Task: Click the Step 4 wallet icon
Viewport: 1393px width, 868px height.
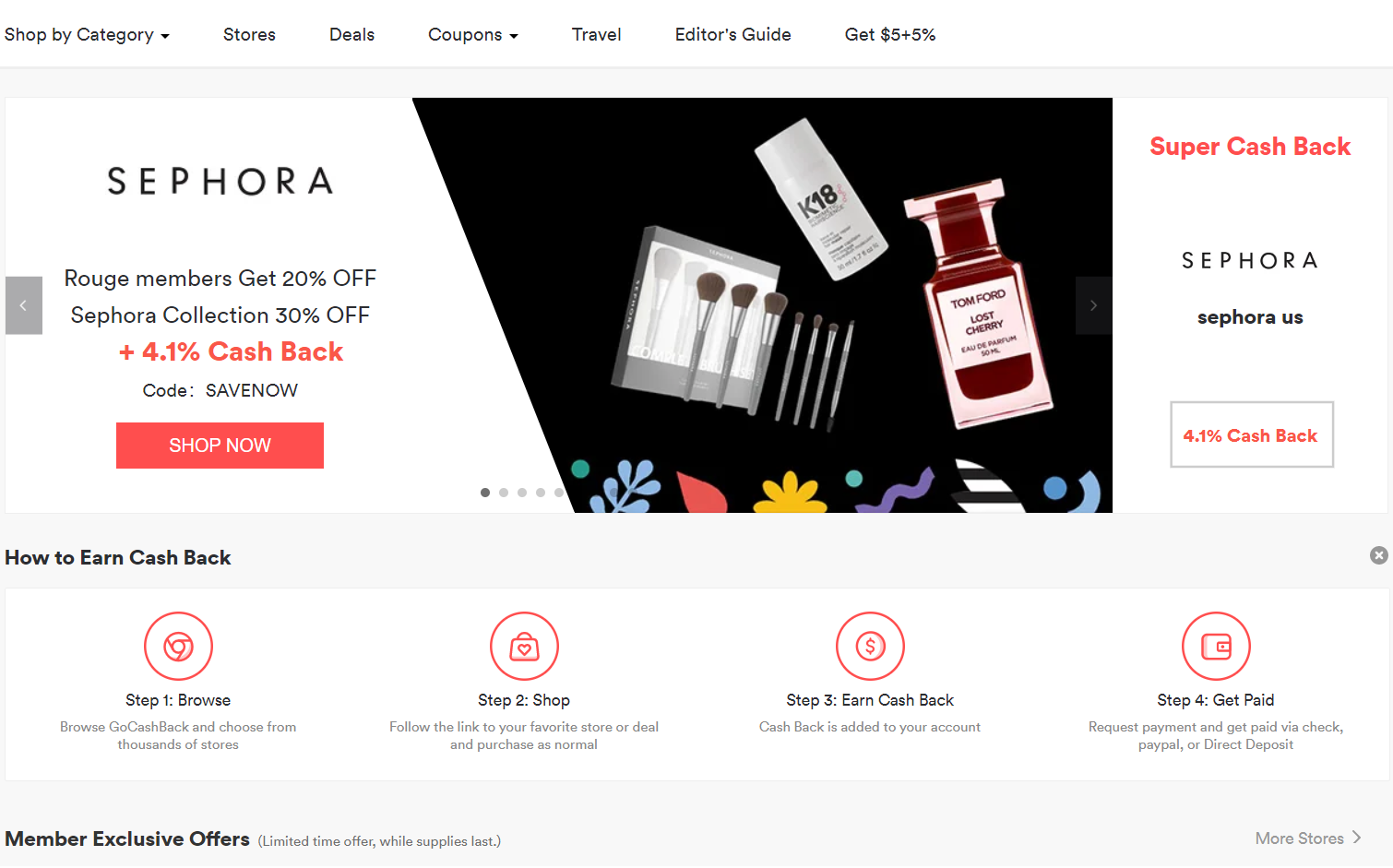Action: click(1216, 647)
